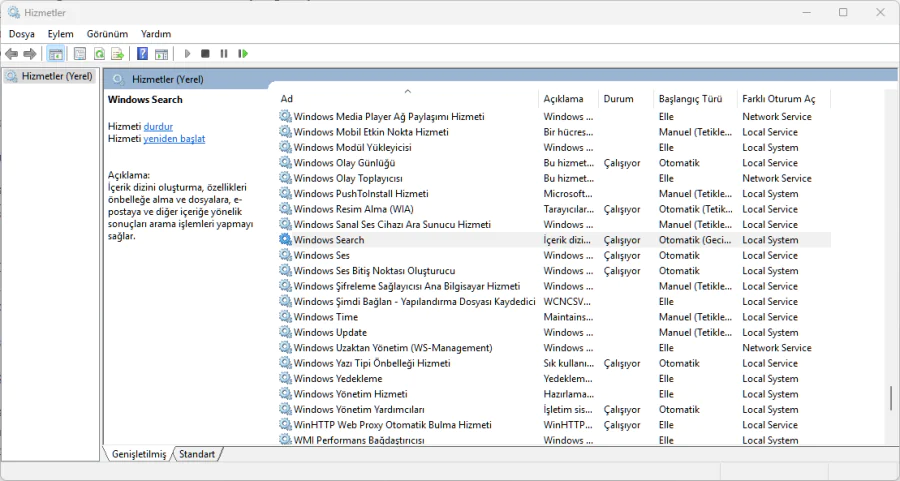900x481 pixels.
Task: Click Otomatik (Geci... cell of Windows Search
Action: tap(695, 240)
